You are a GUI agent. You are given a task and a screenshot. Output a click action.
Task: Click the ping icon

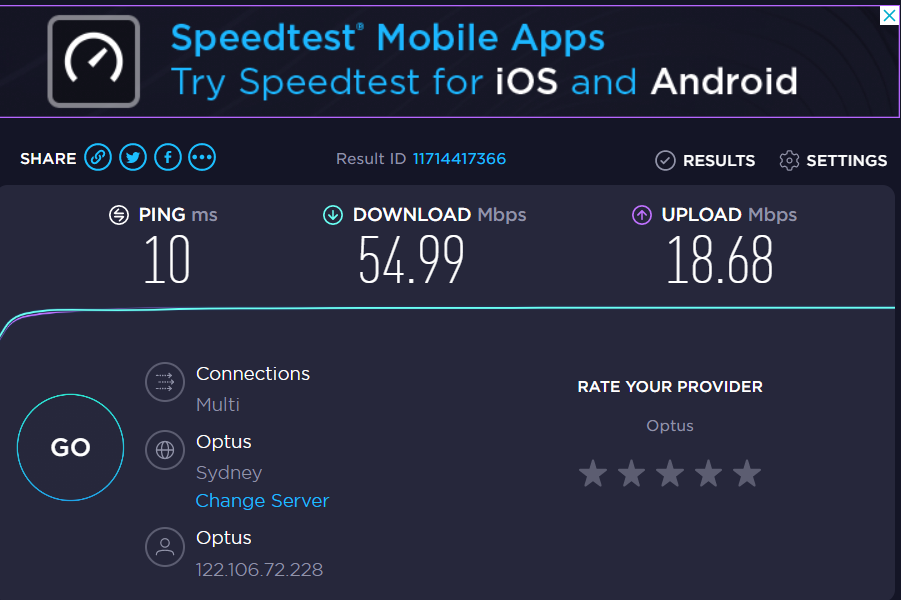(x=119, y=215)
